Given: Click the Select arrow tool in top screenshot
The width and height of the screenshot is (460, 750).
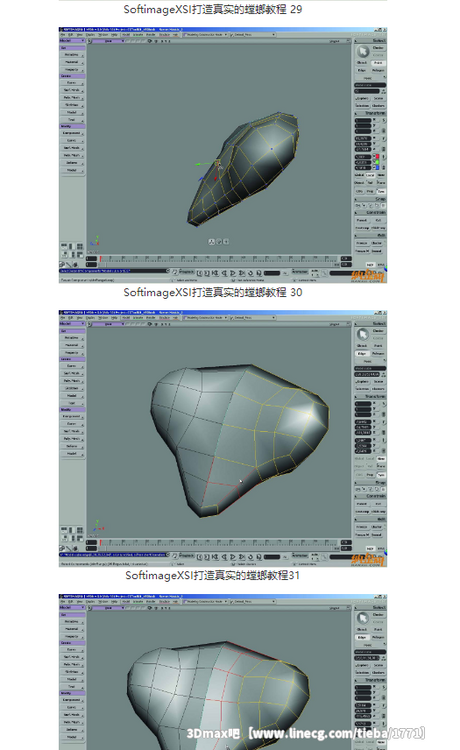Looking at the screenshot, I should 363,51.
